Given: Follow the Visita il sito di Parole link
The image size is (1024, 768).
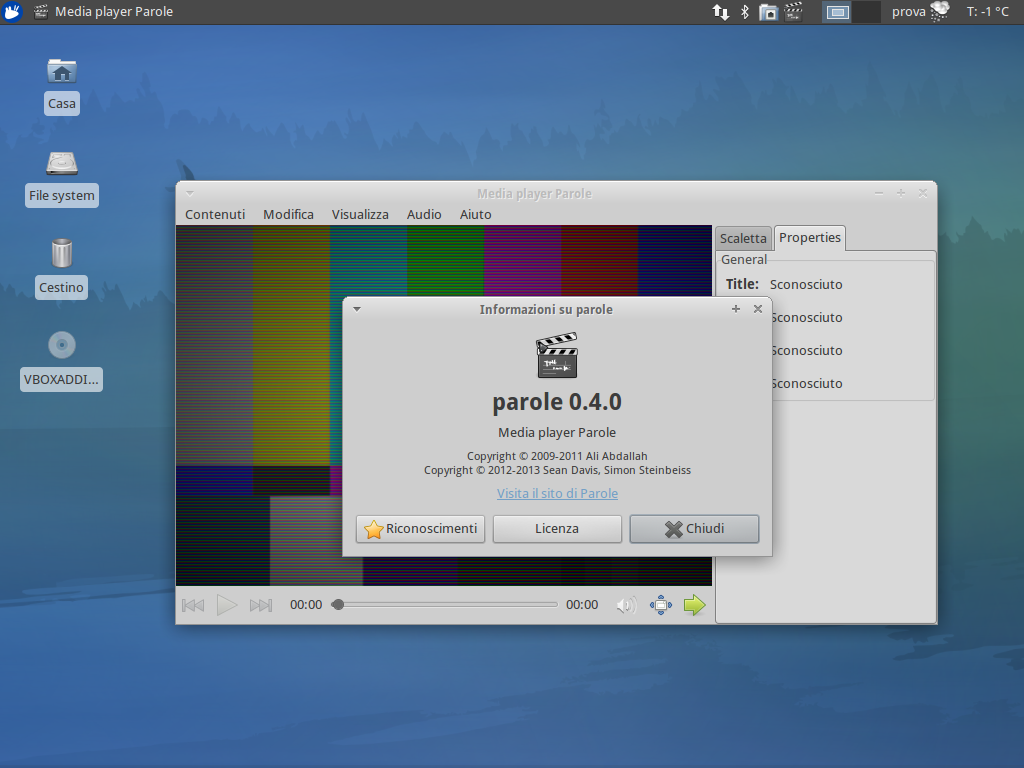Looking at the screenshot, I should click(x=557, y=493).
